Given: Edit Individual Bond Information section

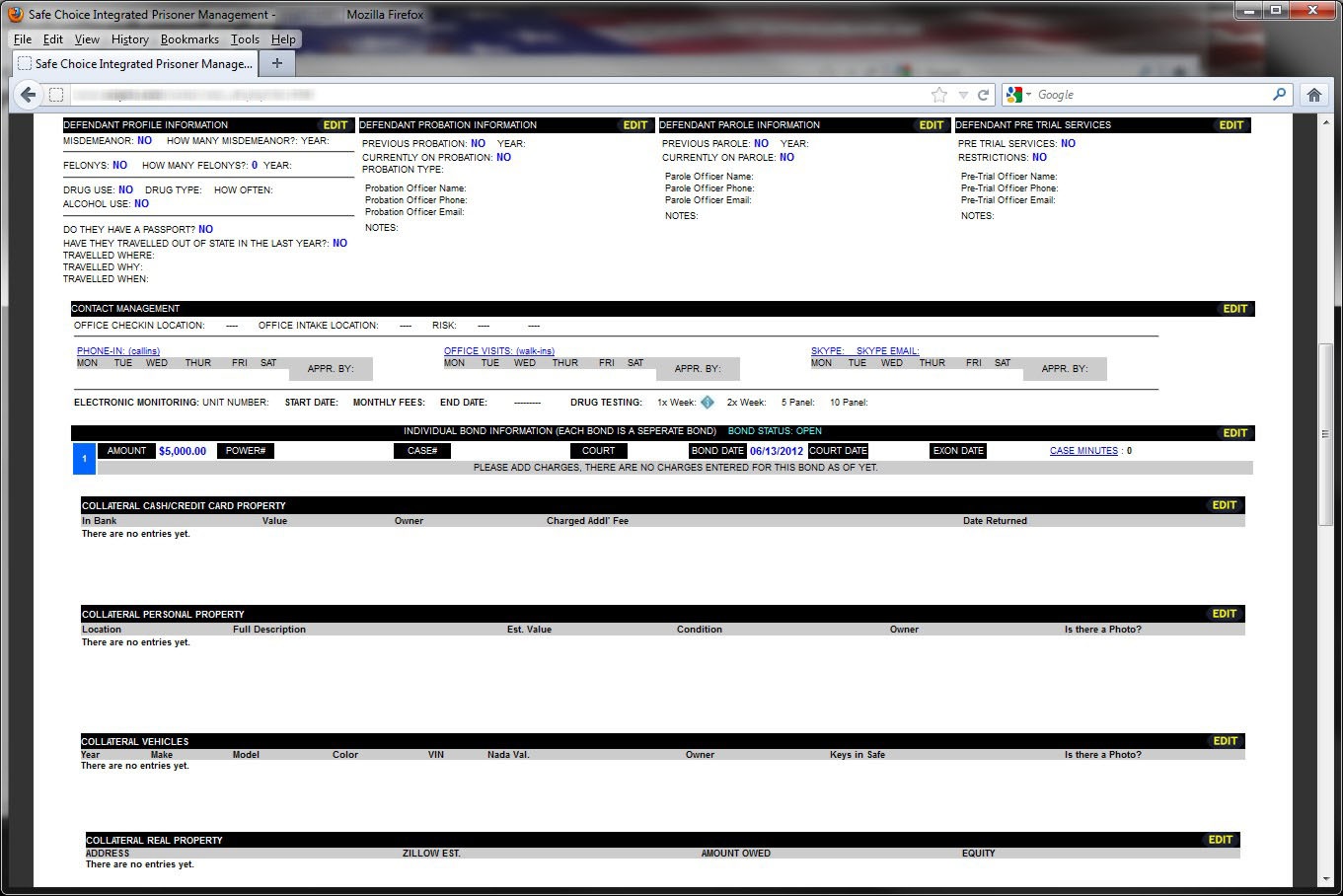Looking at the screenshot, I should [1235, 433].
